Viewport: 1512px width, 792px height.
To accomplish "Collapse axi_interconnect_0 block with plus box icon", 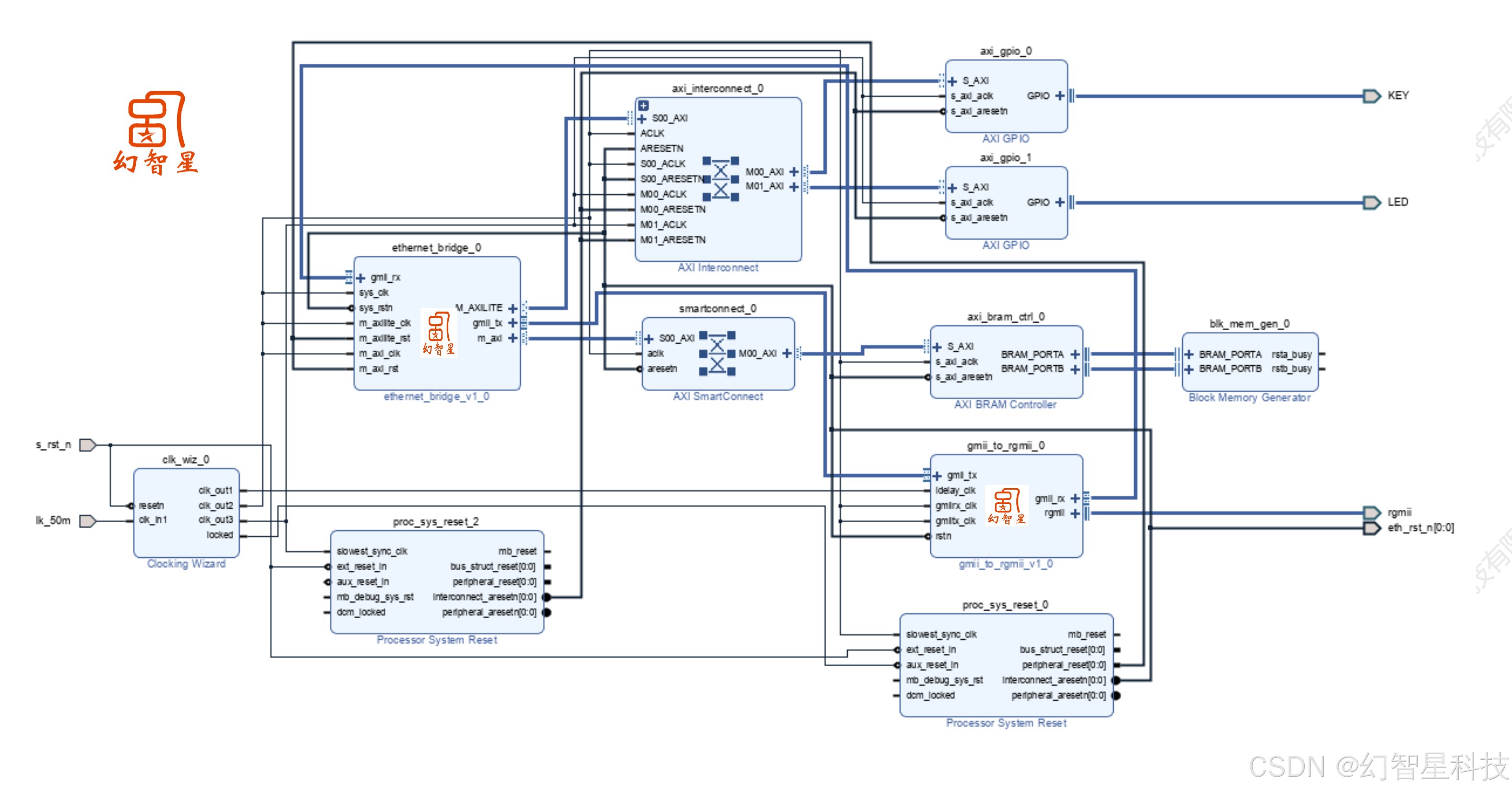I will click(643, 106).
